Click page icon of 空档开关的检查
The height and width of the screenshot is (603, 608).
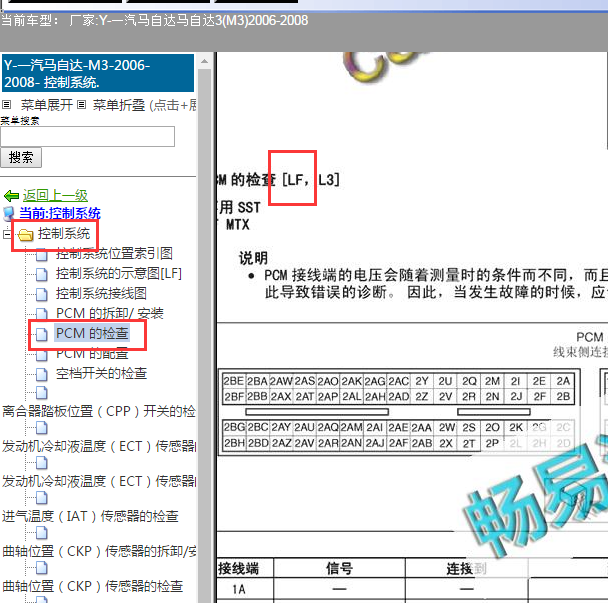click(x=42, y=375)
